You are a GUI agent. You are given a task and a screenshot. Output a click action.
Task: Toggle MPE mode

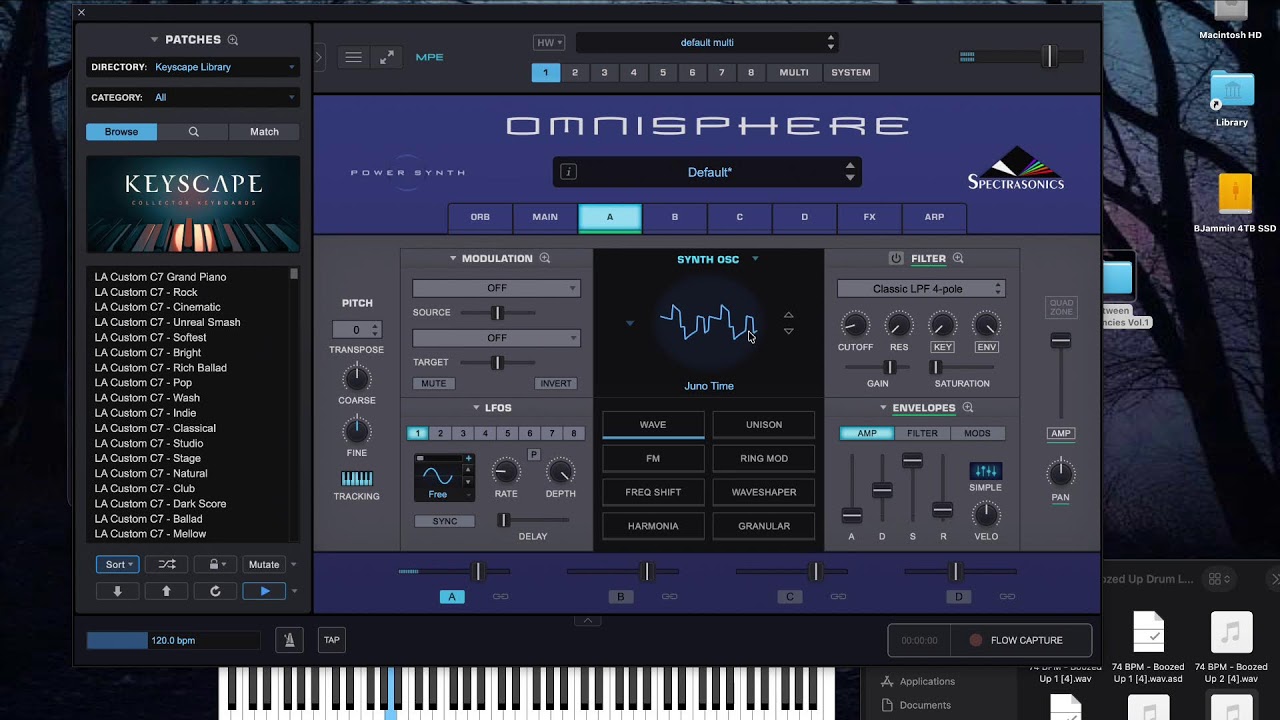point(430,58)
